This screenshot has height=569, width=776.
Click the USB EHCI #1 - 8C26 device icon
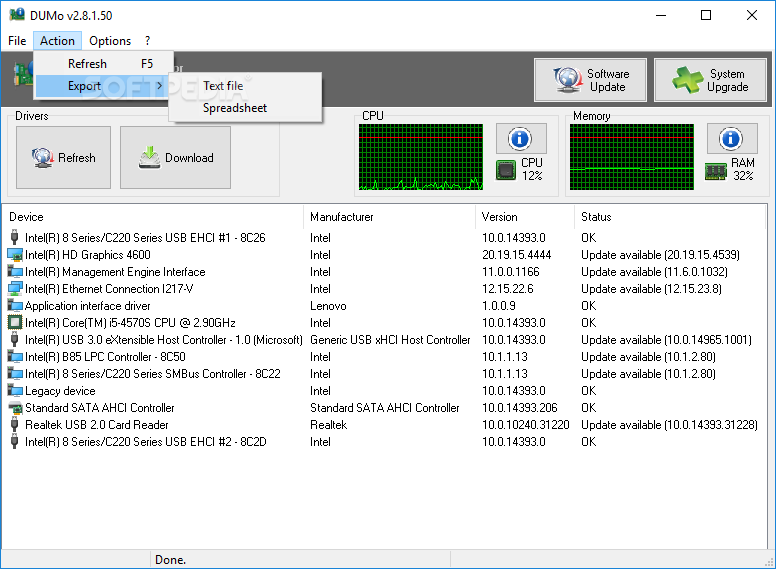[14, 237]
